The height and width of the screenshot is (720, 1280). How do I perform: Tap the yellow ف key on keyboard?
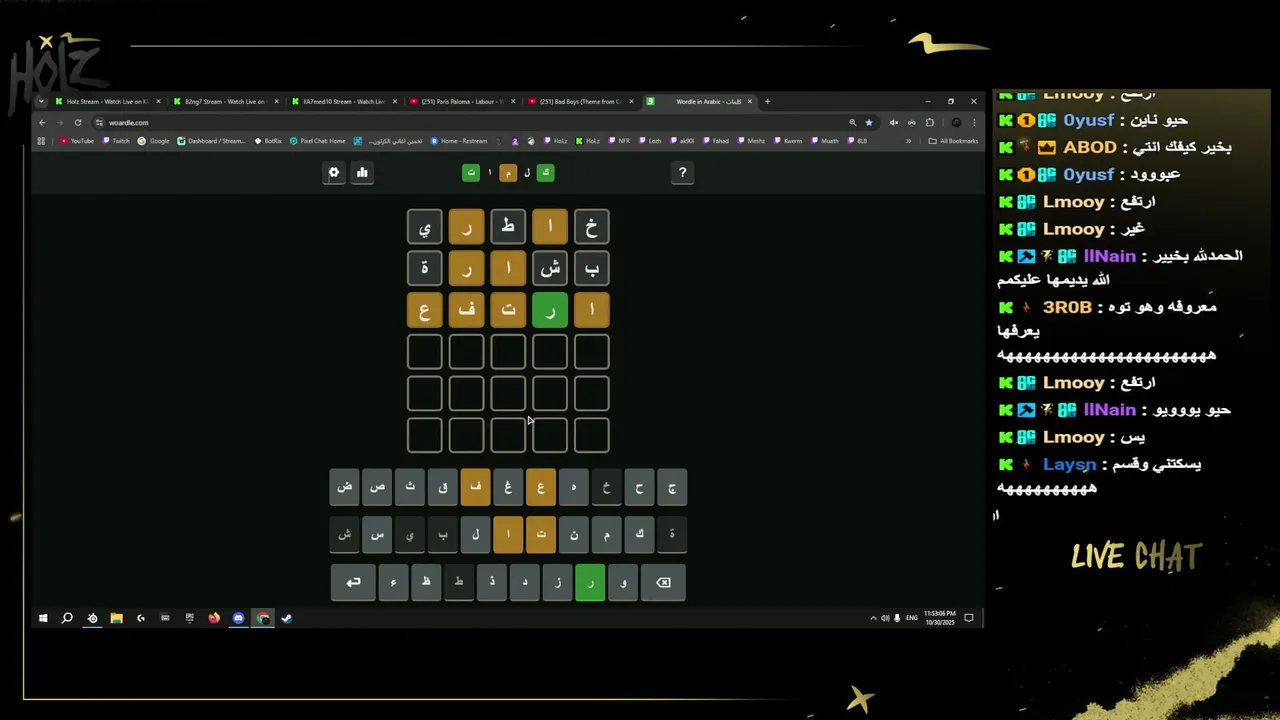point(475,487)
